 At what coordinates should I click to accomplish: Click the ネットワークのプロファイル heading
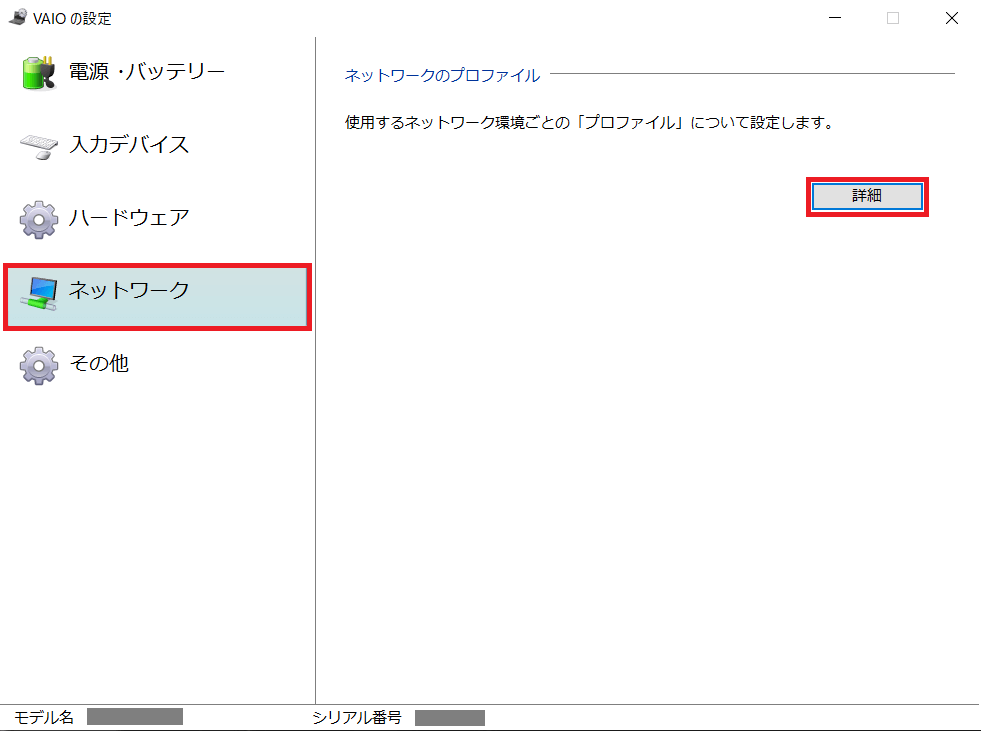(x=442, y=75)
